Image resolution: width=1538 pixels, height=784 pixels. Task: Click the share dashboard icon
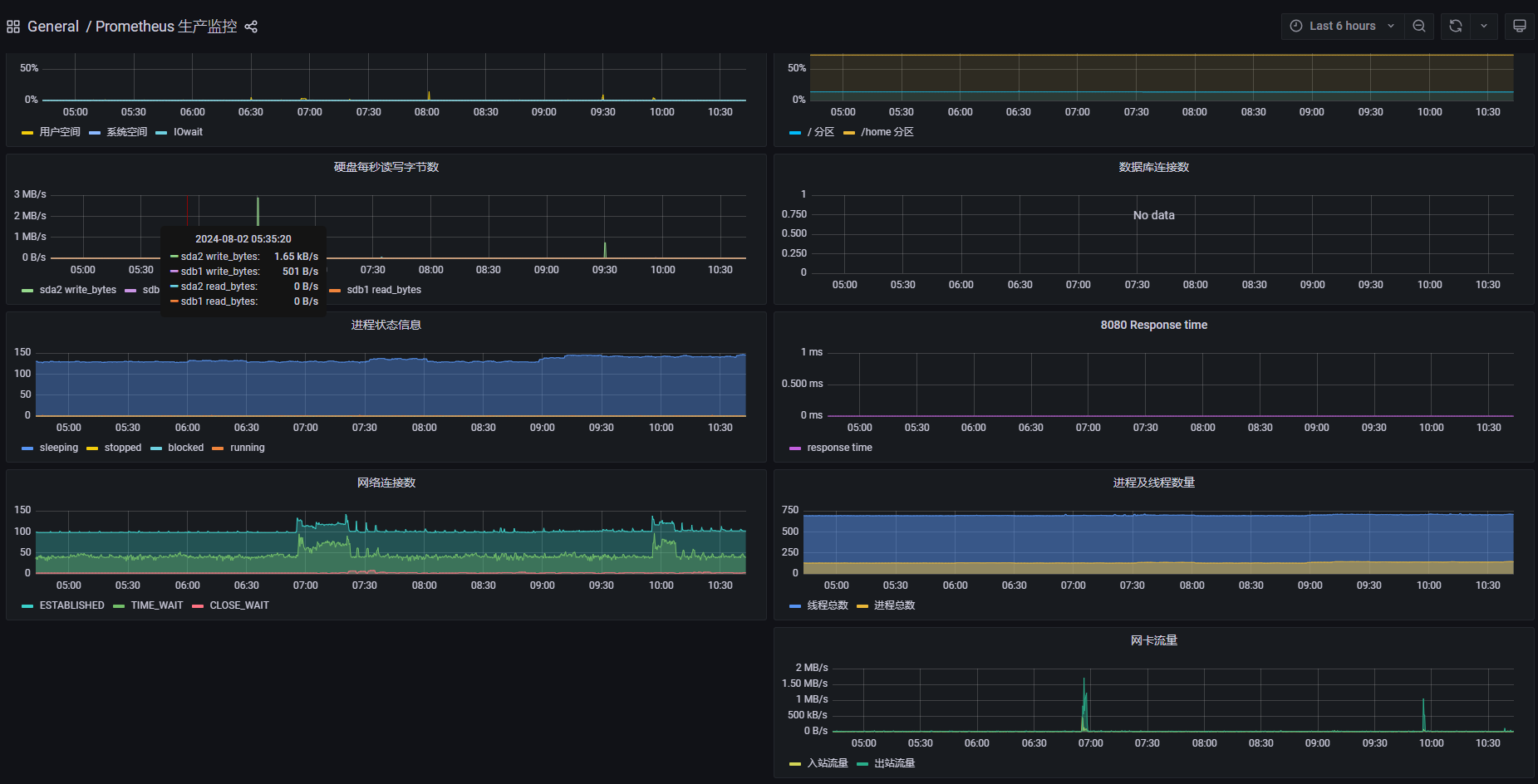251,27
